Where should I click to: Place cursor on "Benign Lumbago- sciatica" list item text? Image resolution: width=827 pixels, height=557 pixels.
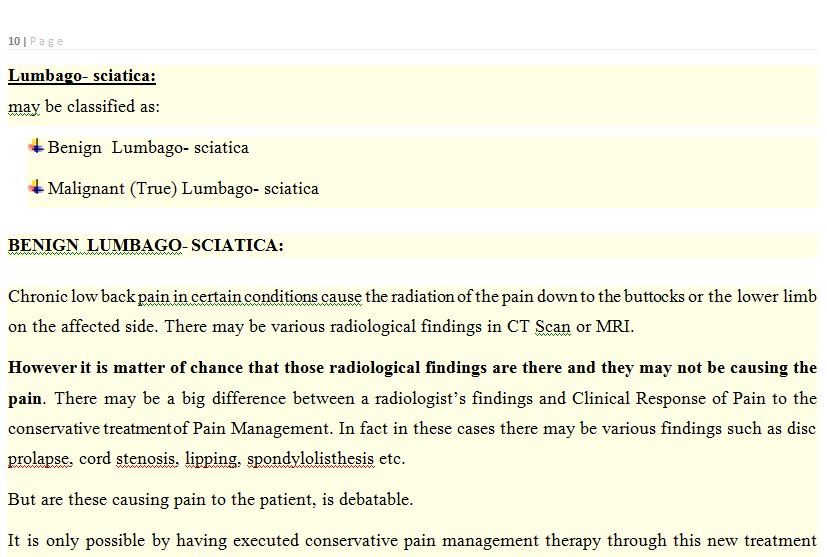(148, 148)
